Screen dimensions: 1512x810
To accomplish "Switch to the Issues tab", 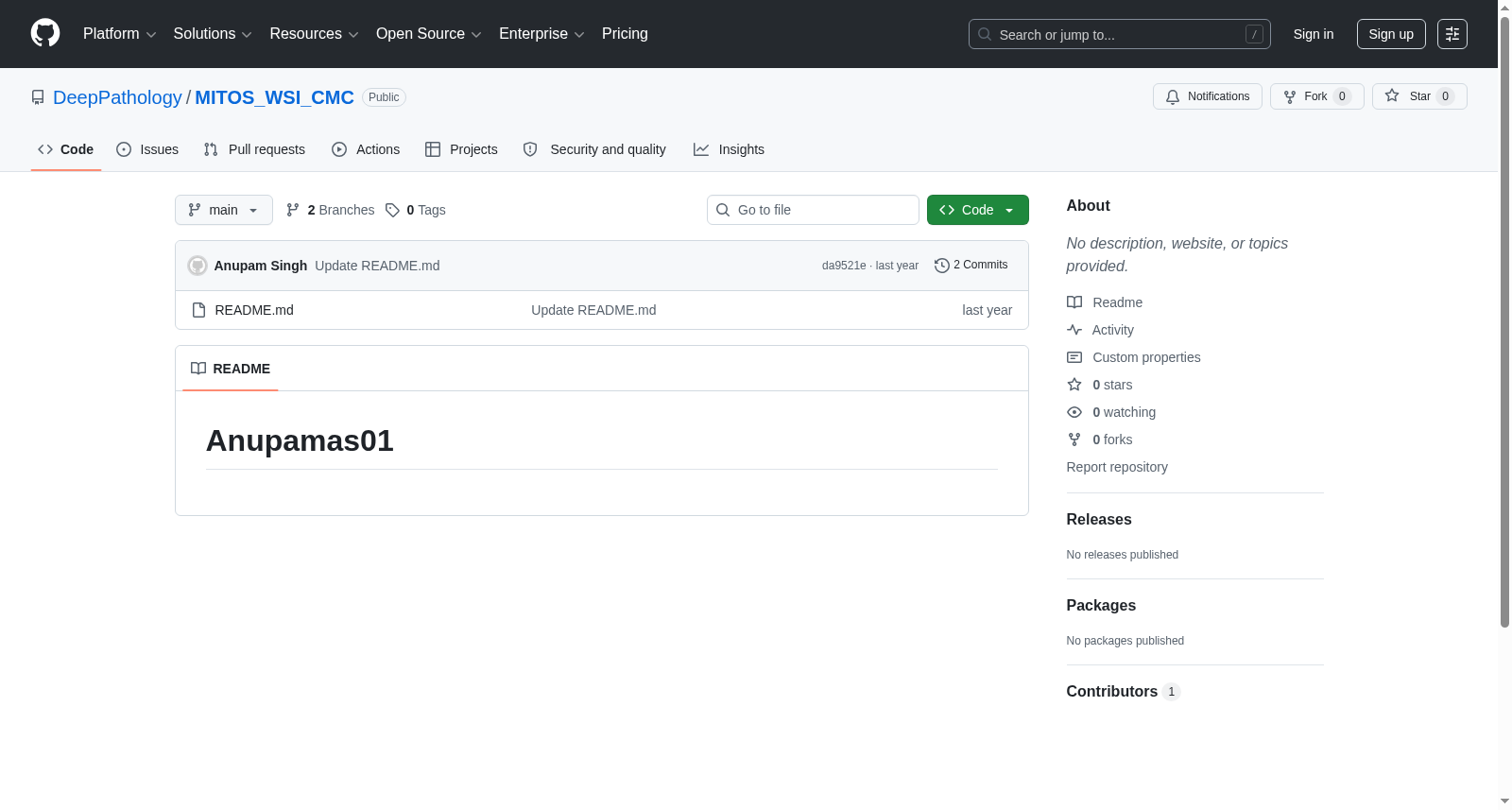I will [x=147, y=149].
